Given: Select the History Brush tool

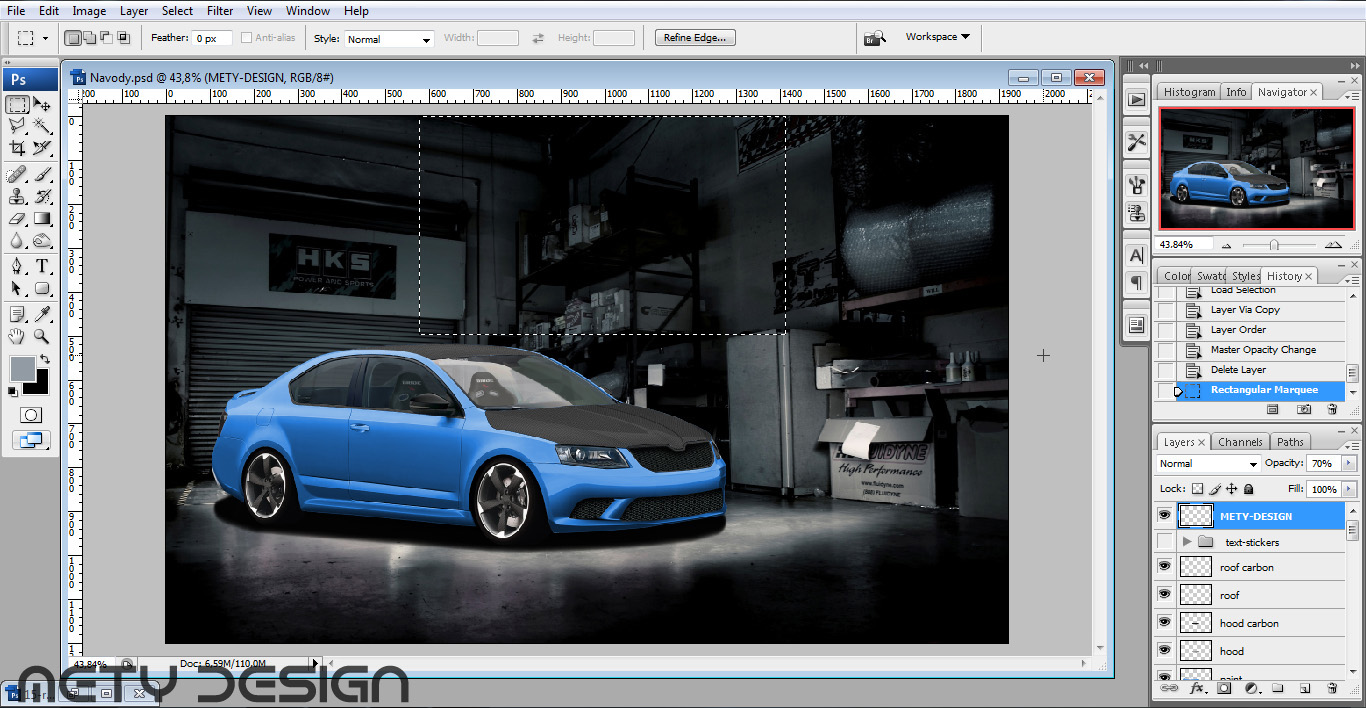Looking at the screenshot, I should tap(42, 197).
